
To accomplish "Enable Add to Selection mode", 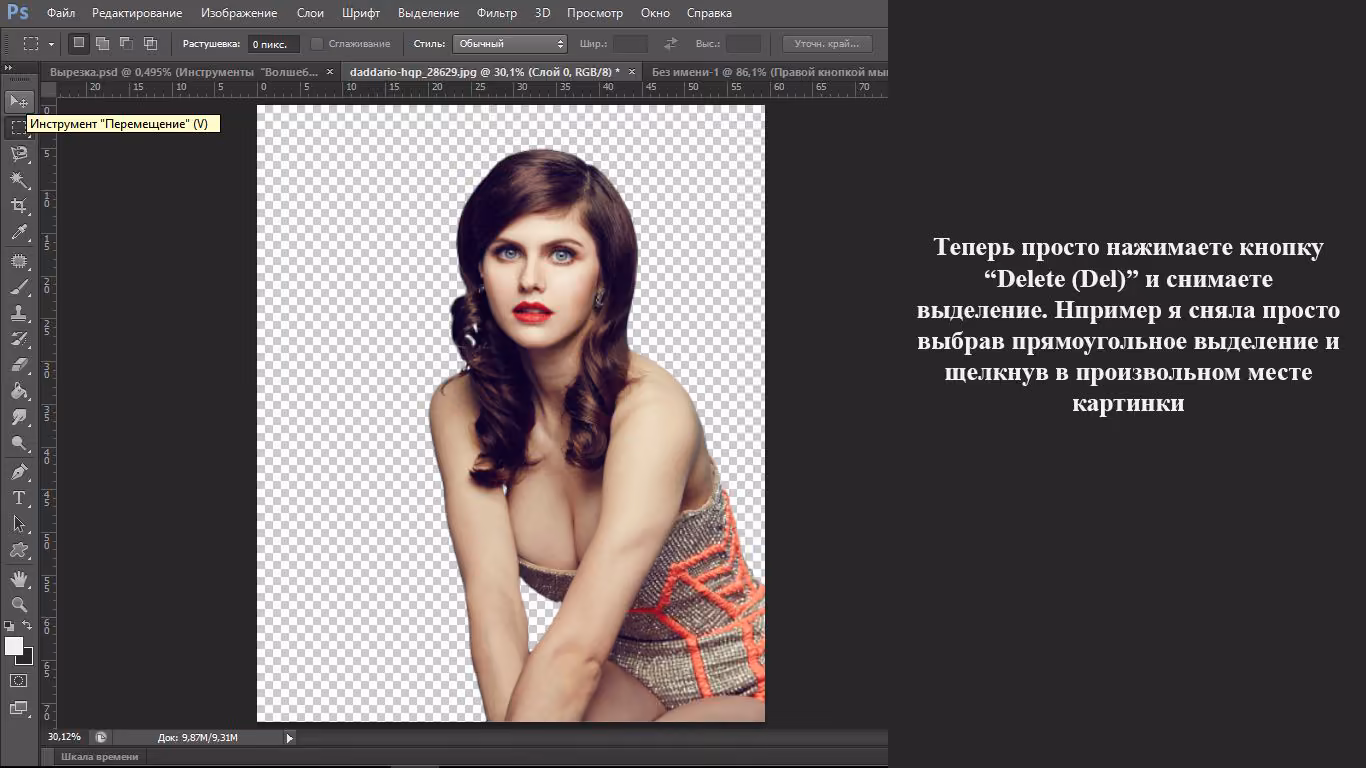I will (x=102, y=43).
